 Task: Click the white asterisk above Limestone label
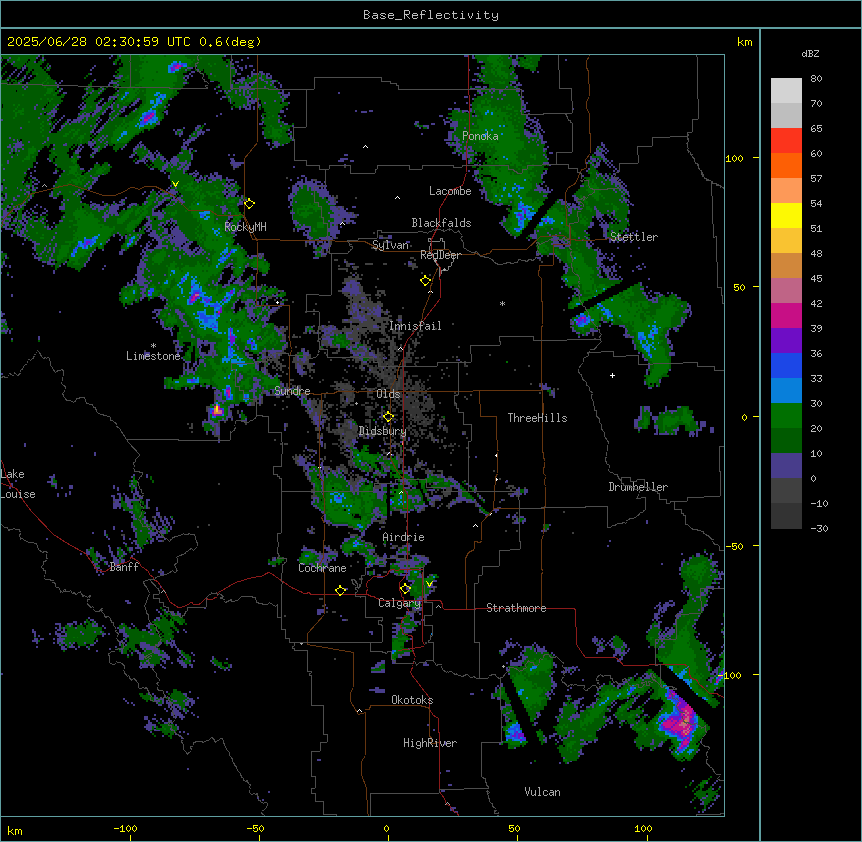coord(153,346)
